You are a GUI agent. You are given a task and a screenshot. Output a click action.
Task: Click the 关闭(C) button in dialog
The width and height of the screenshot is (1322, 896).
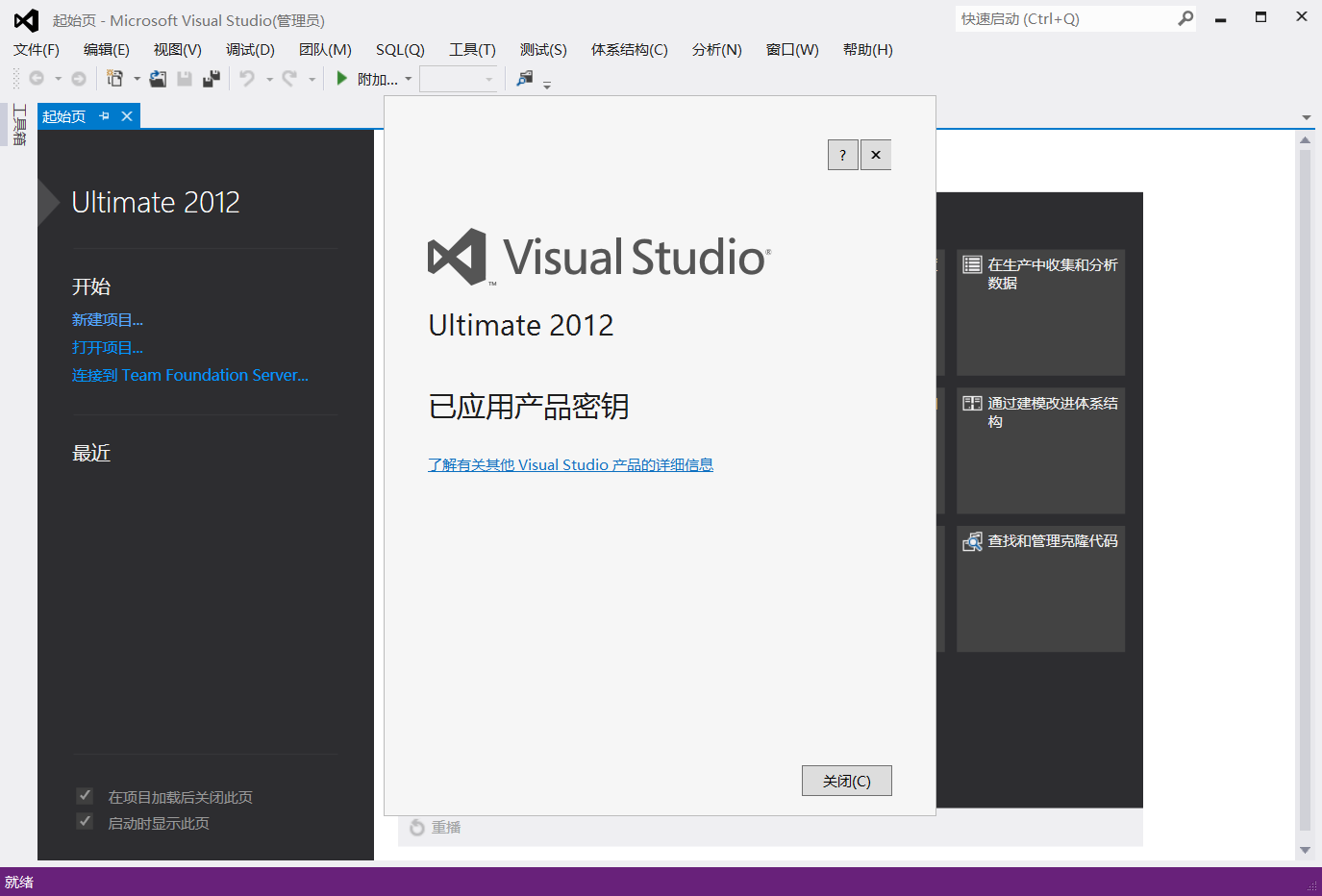847,781
